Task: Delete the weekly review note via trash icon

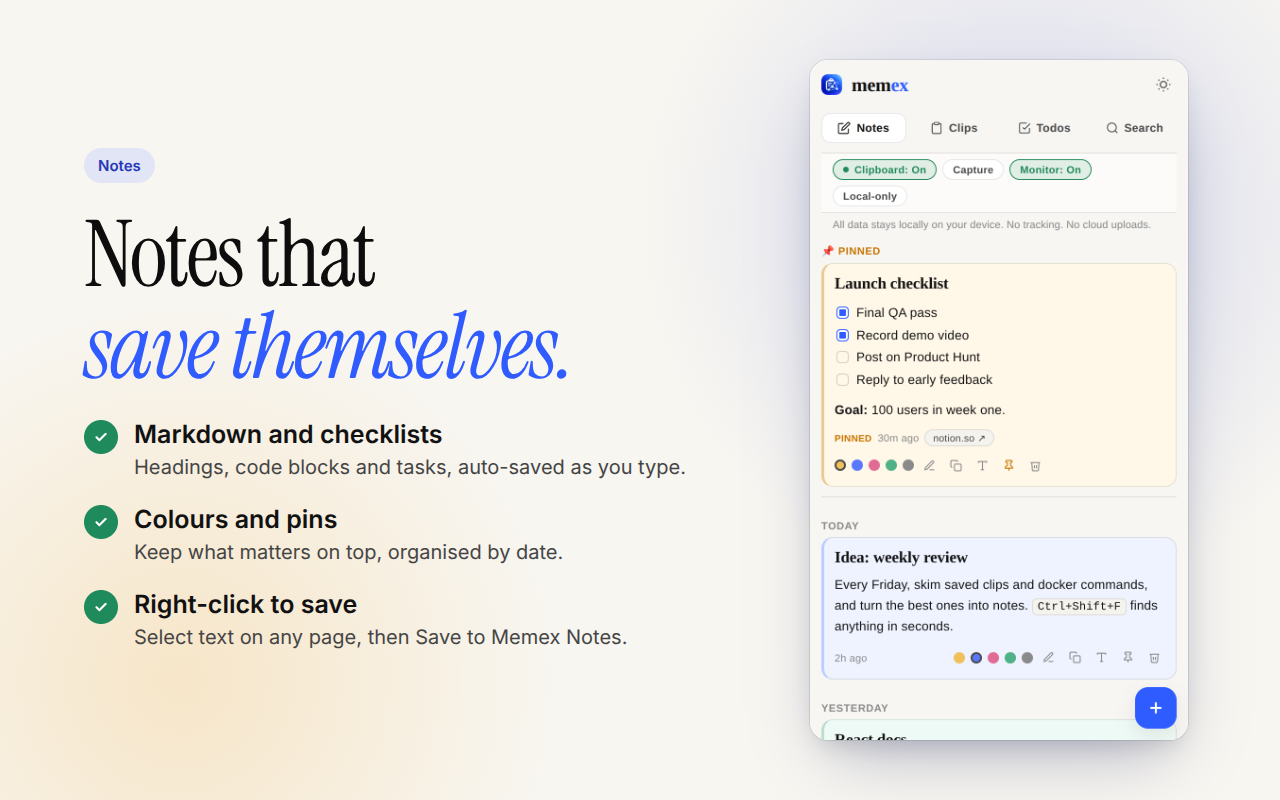Action: 1154,658
